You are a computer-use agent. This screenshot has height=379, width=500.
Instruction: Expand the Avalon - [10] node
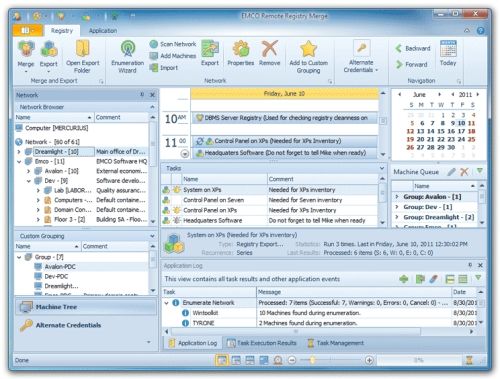click(x=29, y=171)
